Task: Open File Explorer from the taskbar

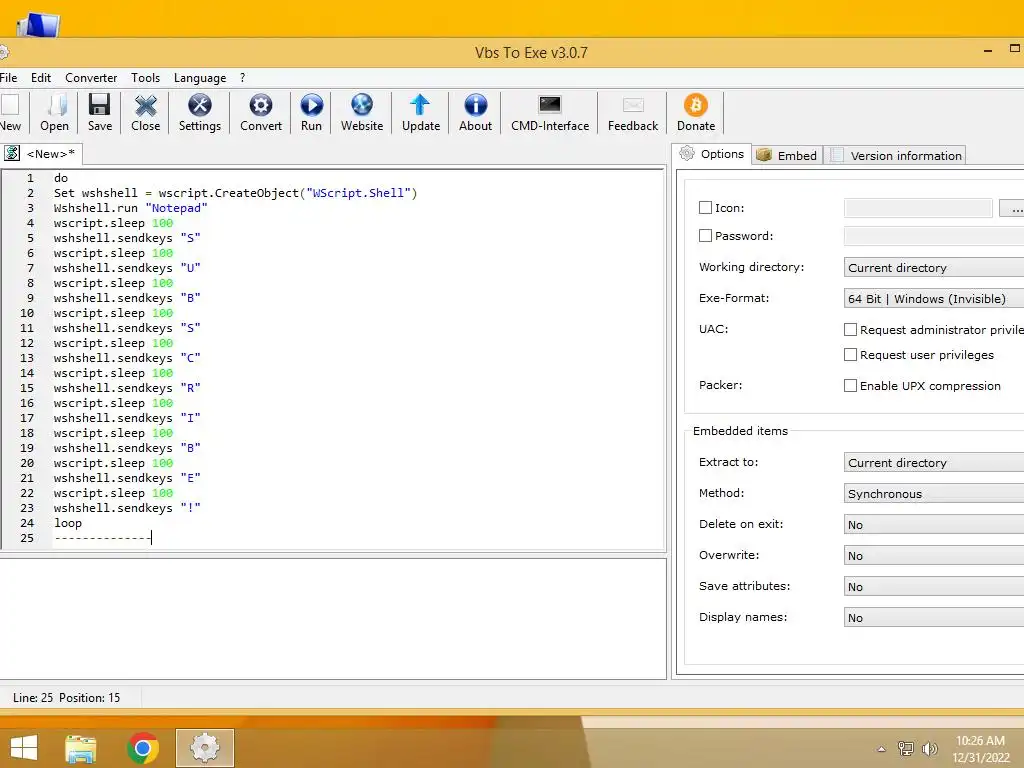Action: (x=81, y=748)
